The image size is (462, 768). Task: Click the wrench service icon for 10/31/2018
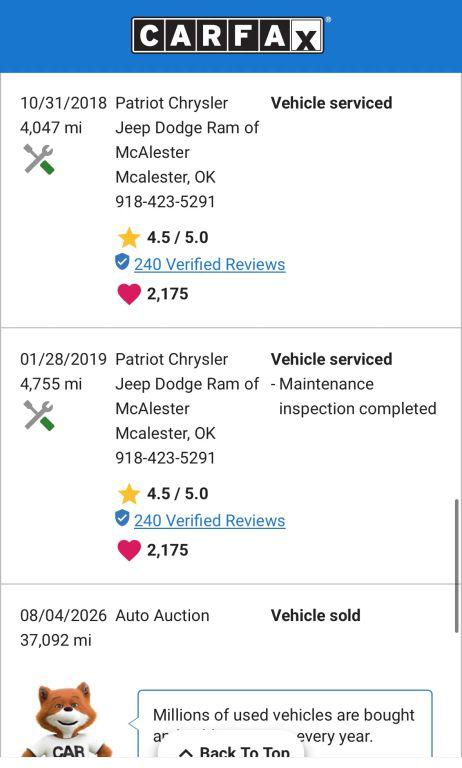(39, 159)
